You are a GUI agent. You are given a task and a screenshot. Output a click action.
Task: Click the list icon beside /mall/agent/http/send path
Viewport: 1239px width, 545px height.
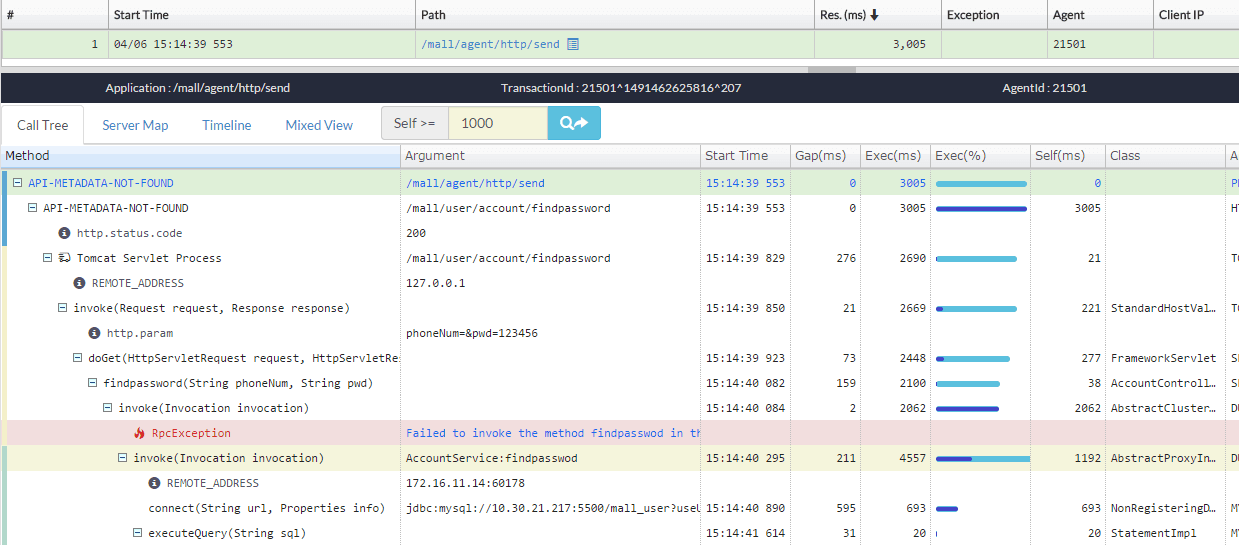(x=573, y=44)
